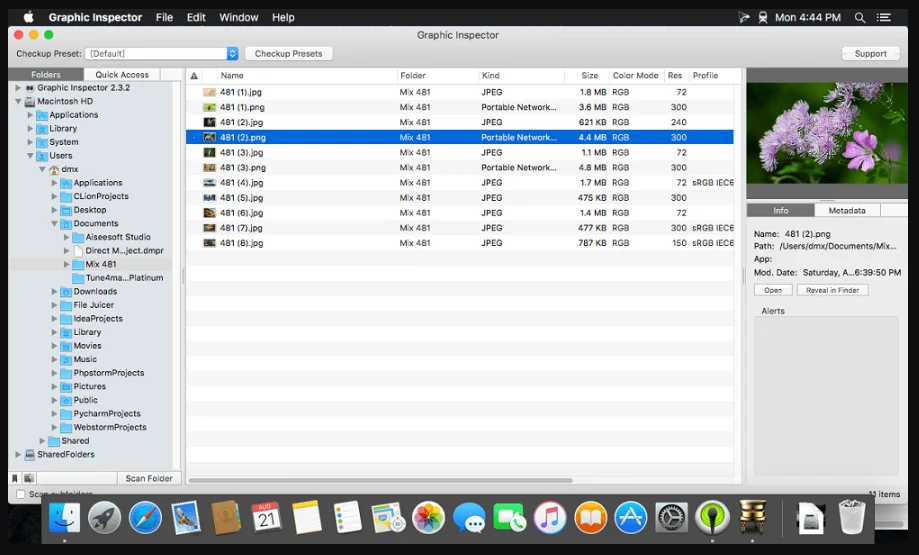Select the Aiseesoft Studio folder
Viewport: 919px width, 555px height.
[118, 237]
